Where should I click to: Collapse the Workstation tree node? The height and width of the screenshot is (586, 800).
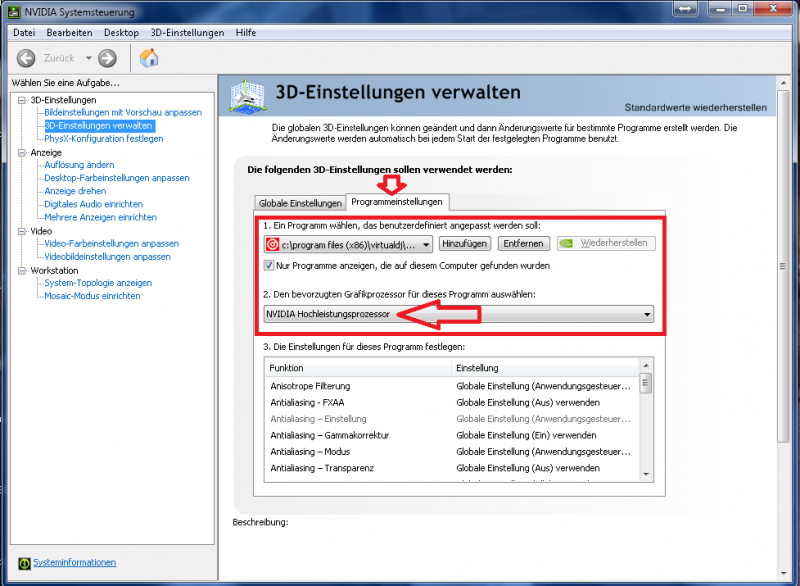pos(22,270)
